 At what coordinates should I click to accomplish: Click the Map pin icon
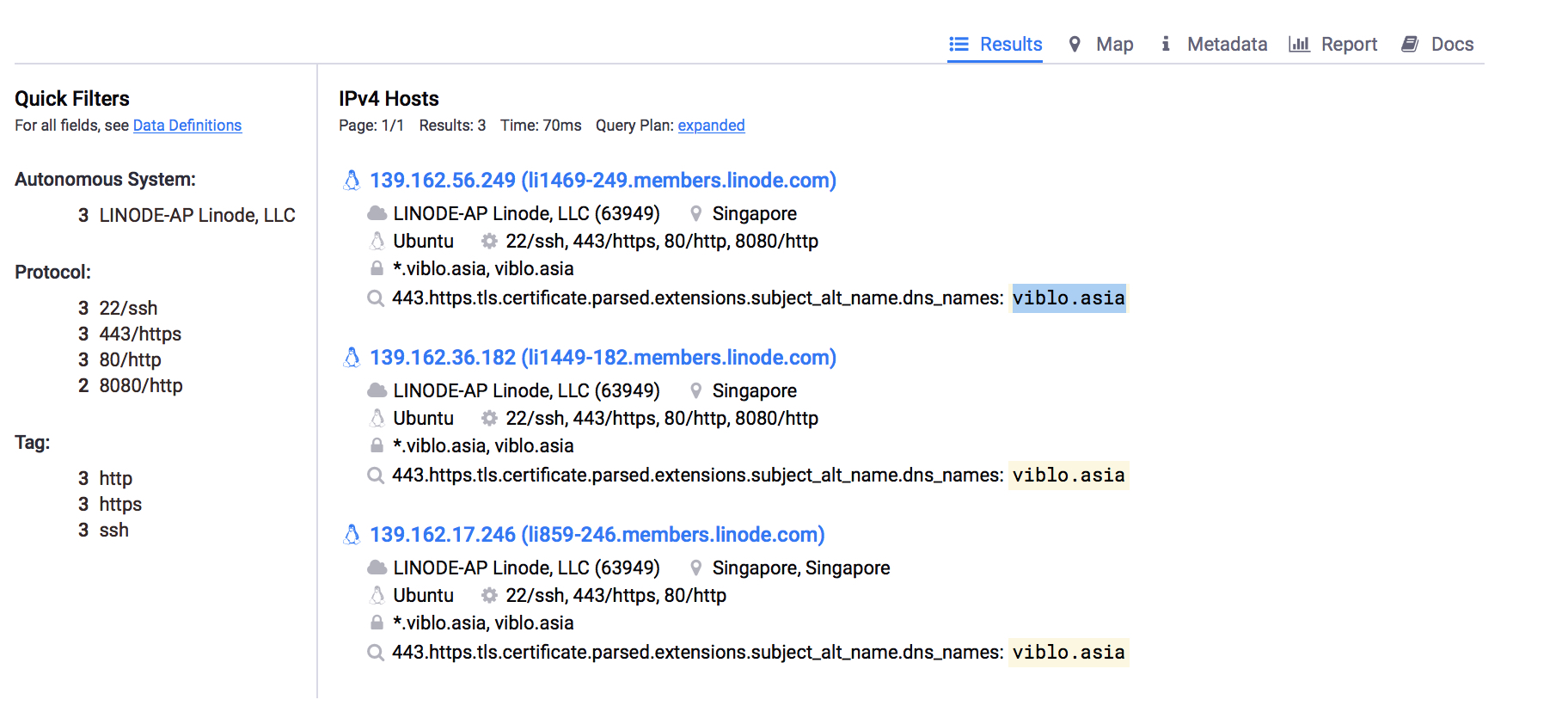click(x=1075, y=44)
